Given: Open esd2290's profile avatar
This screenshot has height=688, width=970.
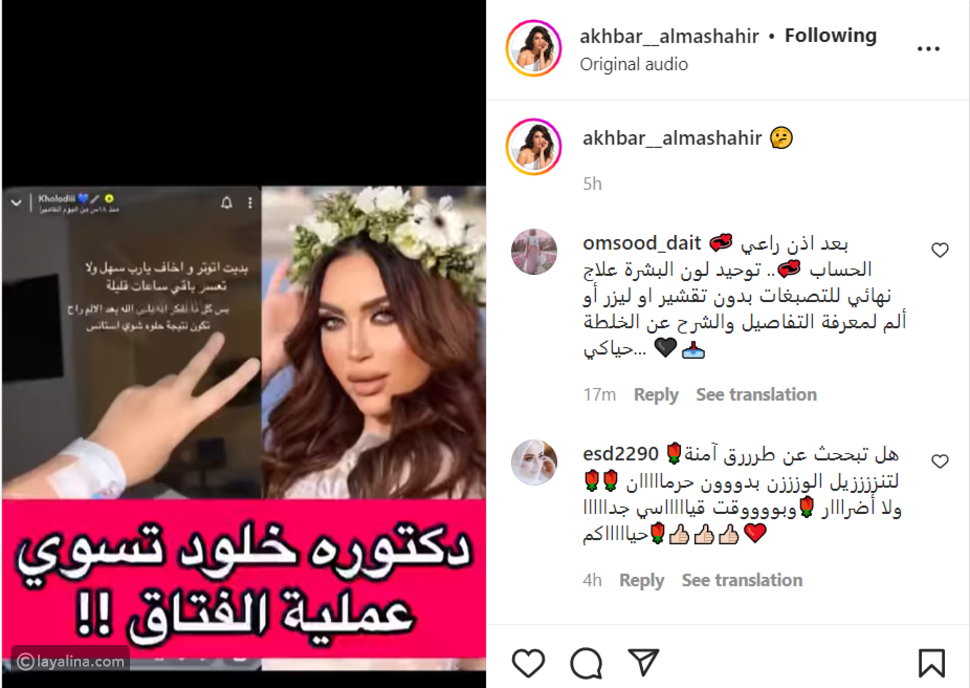Looking at the screenshot, I should pos(534,462).
